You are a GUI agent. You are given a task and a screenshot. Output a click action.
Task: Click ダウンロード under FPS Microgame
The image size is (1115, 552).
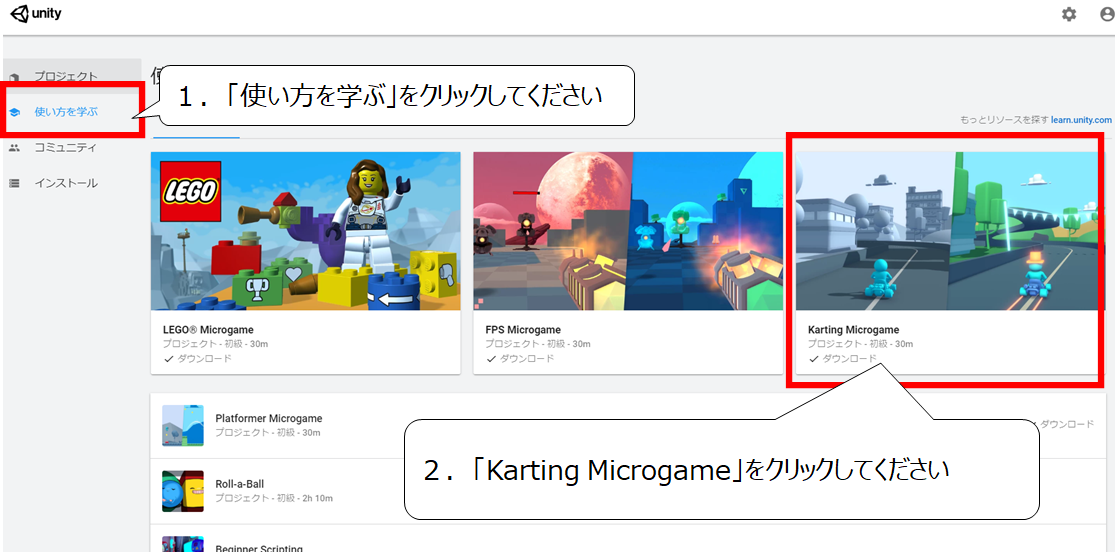pyautogui.click(x=520, y=359)
